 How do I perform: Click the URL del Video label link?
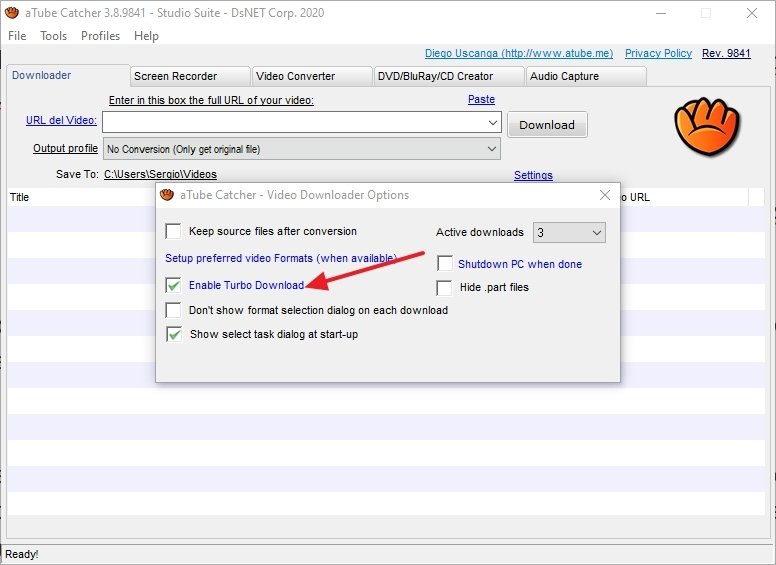tap(61, 120)
